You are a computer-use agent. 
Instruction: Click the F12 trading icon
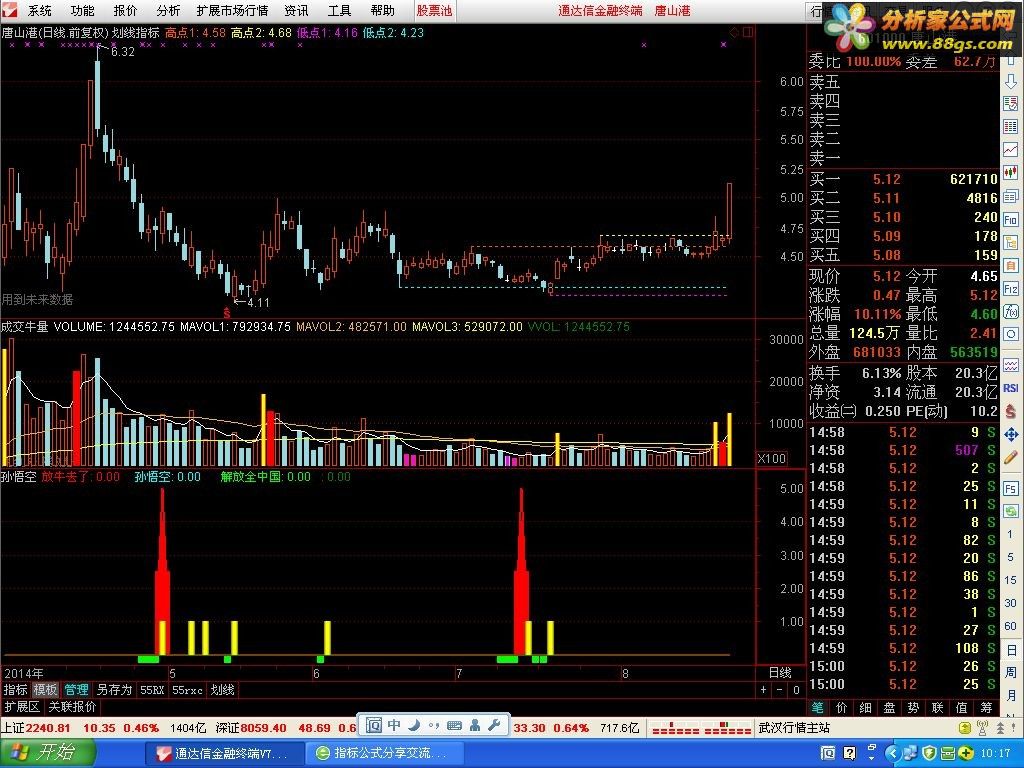click(1010, 289)
